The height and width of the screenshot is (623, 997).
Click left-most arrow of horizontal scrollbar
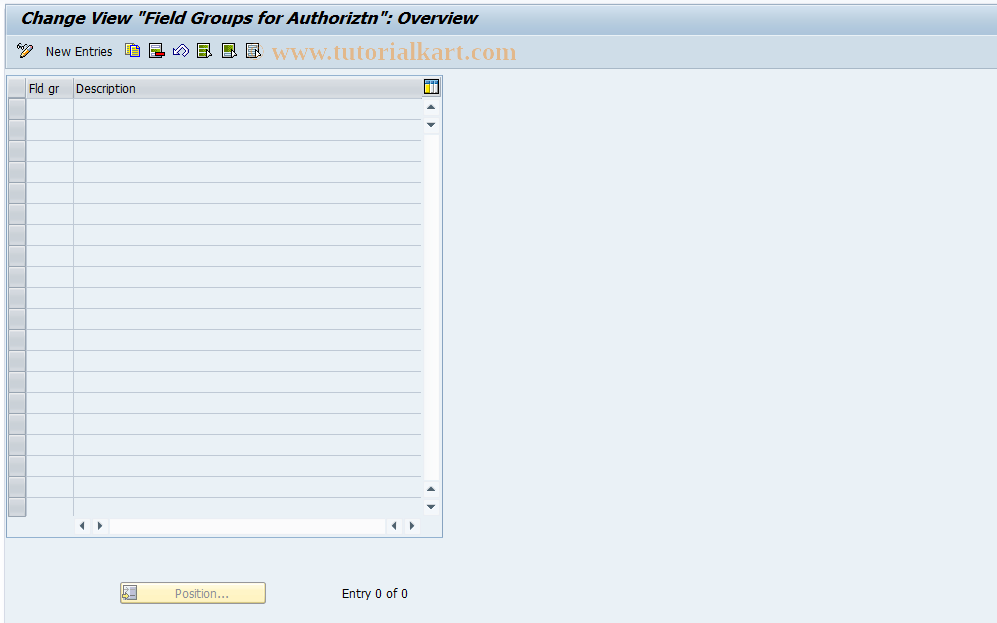tap(82, 526)
